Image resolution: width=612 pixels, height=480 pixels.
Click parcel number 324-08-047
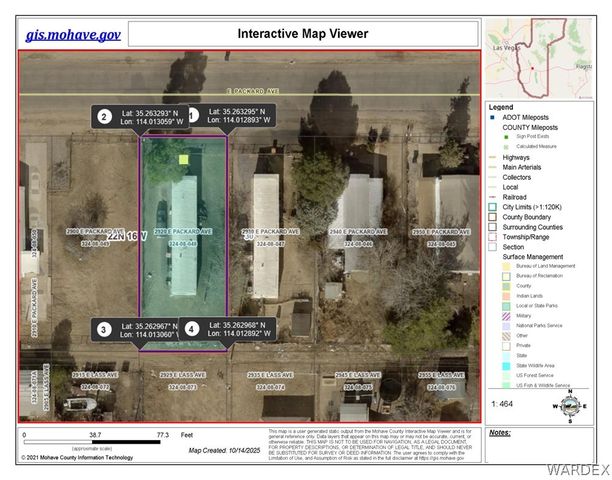270,244
